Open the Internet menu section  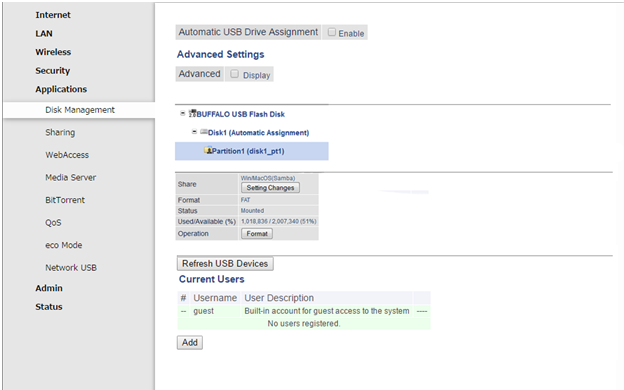coord(53,15)
